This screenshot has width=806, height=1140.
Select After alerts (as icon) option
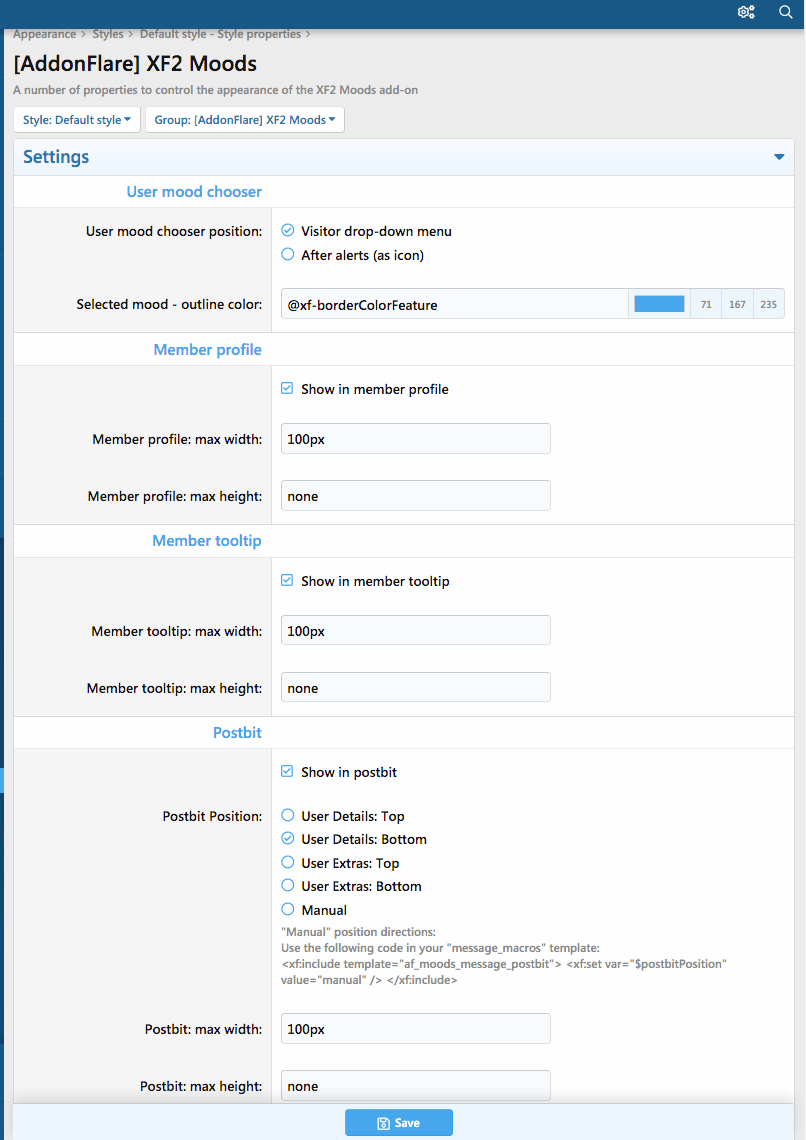coord(288,255)
